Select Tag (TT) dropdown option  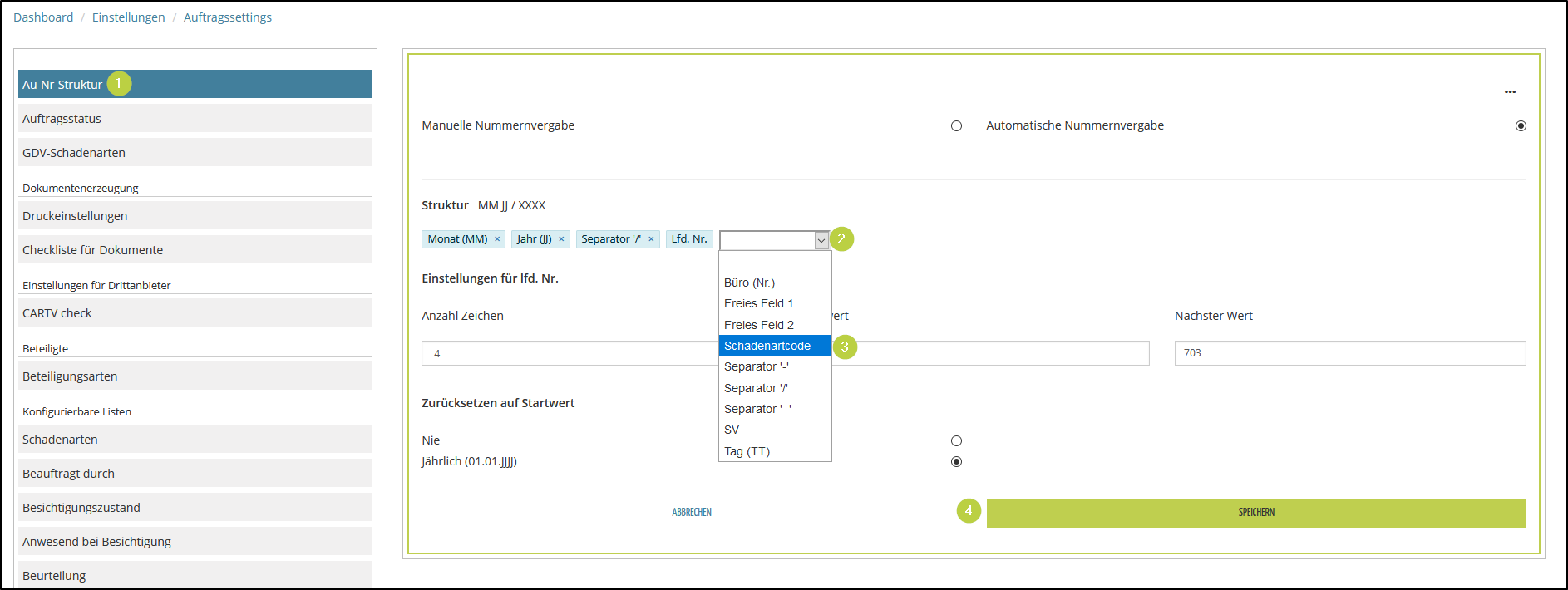[747, 451]
